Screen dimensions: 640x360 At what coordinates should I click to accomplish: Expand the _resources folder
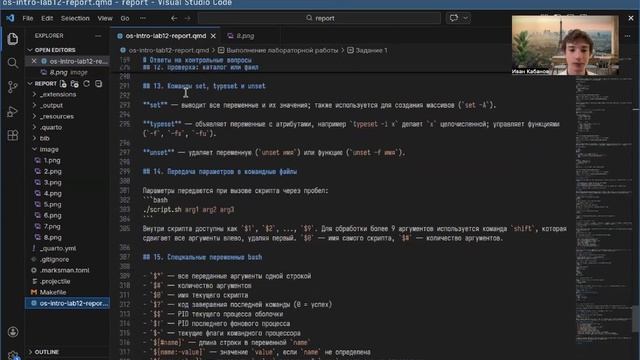click(x=57, y=116)
